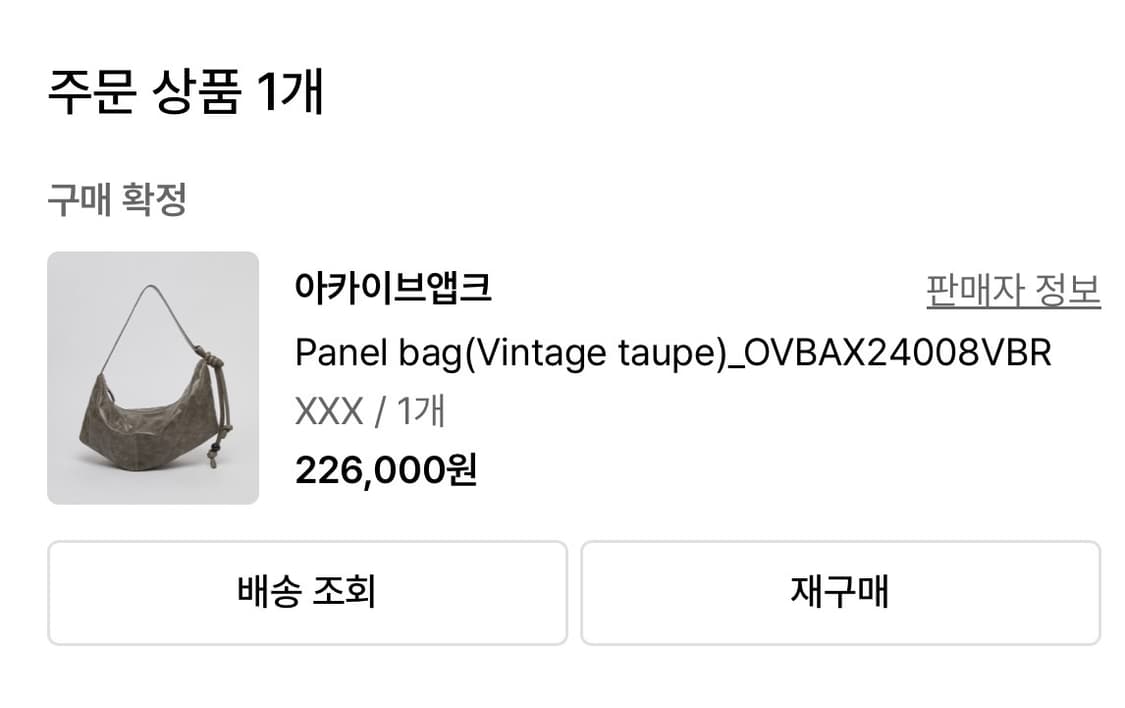The height and width of the screenshot is (708, 1125).
Task: Click the XXX / 1개 option text
Action: 371,411
